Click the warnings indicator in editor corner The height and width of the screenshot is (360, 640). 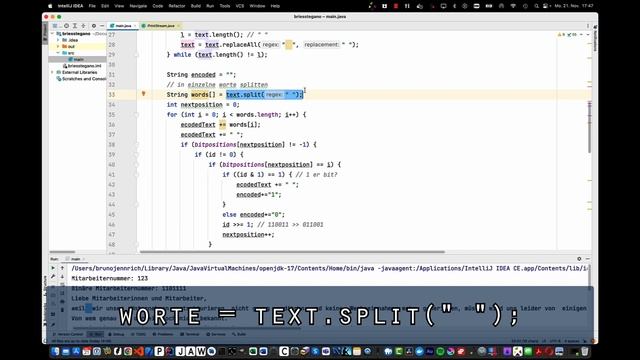(x=568, y=35)
